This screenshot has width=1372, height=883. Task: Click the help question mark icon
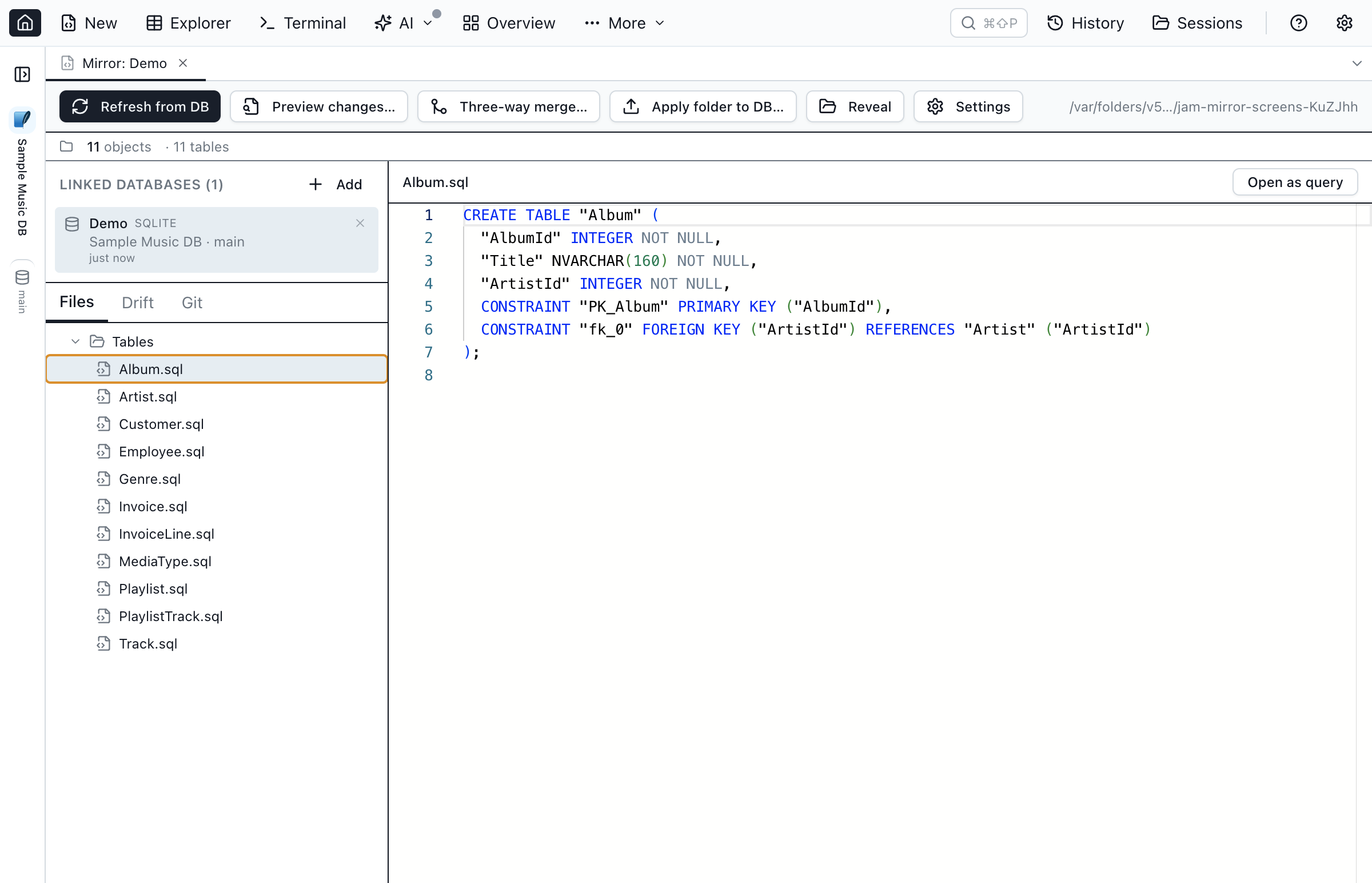pyautogui.click(x=1298, y=23)
